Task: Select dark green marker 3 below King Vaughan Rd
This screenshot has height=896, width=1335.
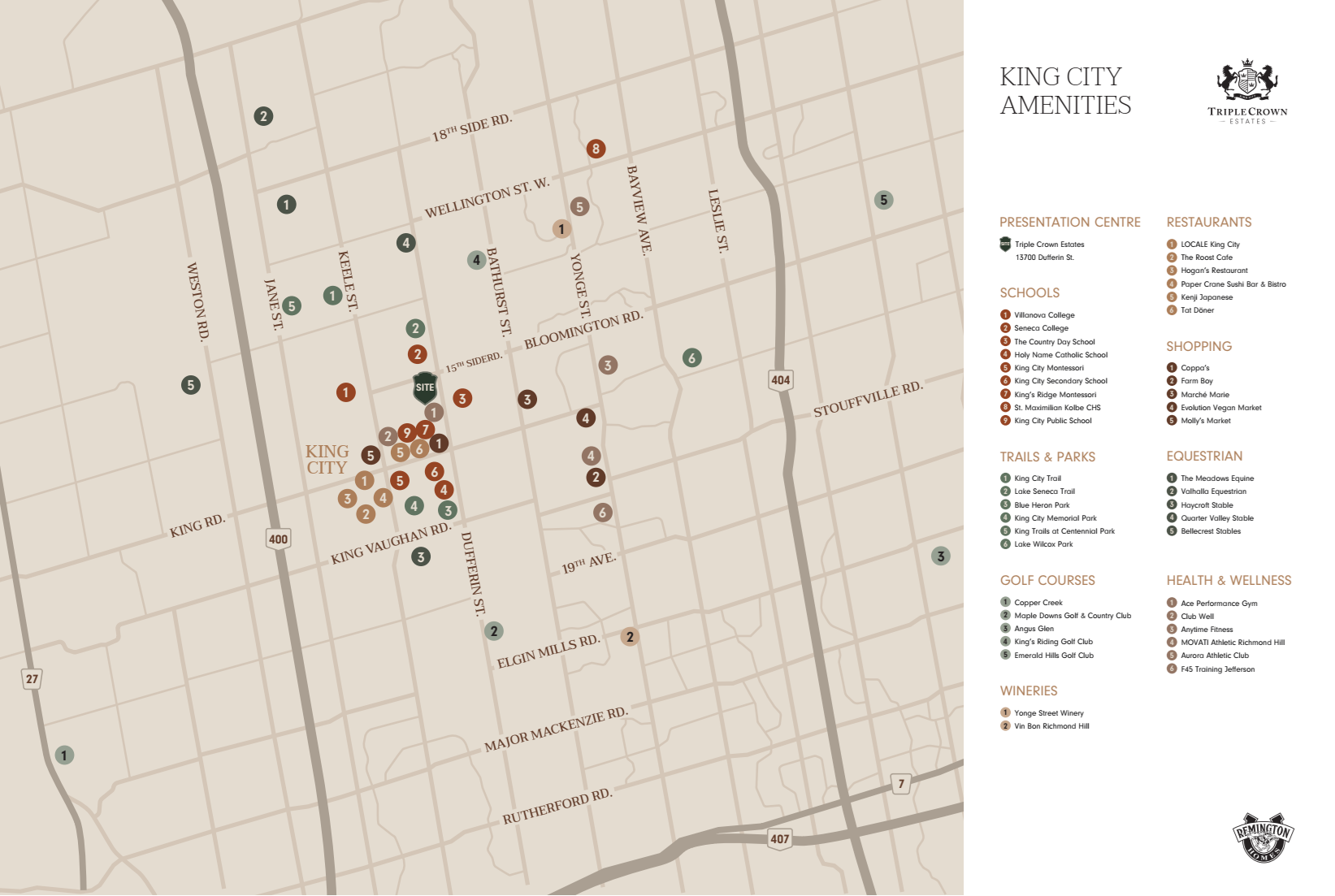Action: pos(421,557)
